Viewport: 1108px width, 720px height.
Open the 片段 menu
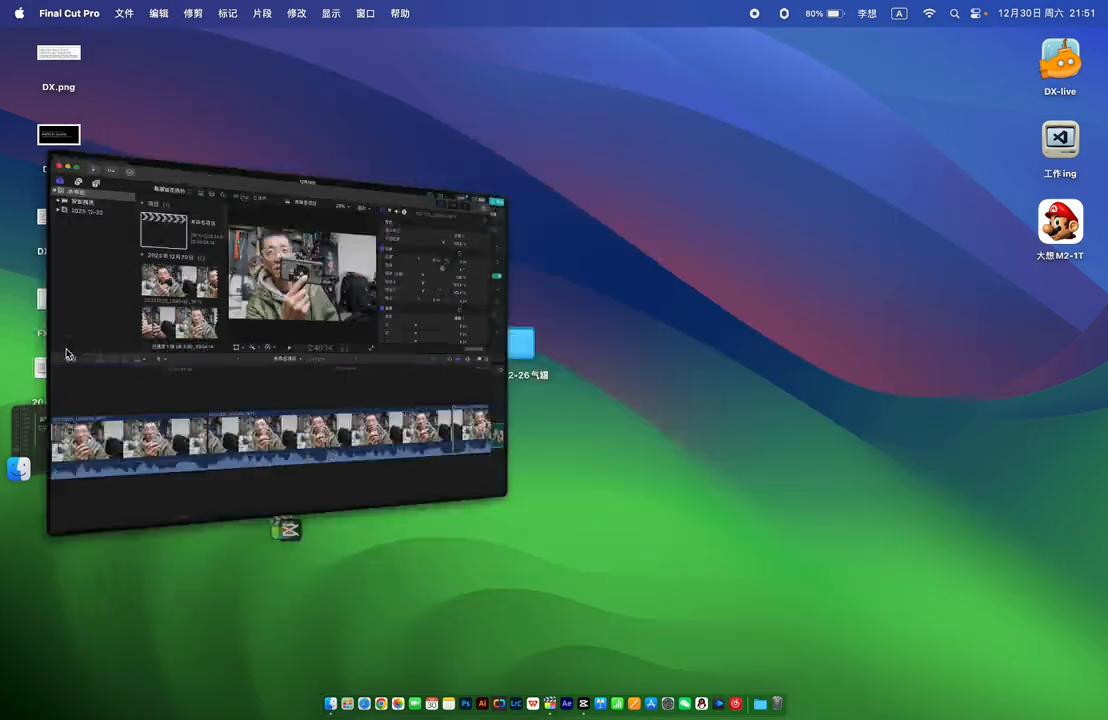point(262,13)
